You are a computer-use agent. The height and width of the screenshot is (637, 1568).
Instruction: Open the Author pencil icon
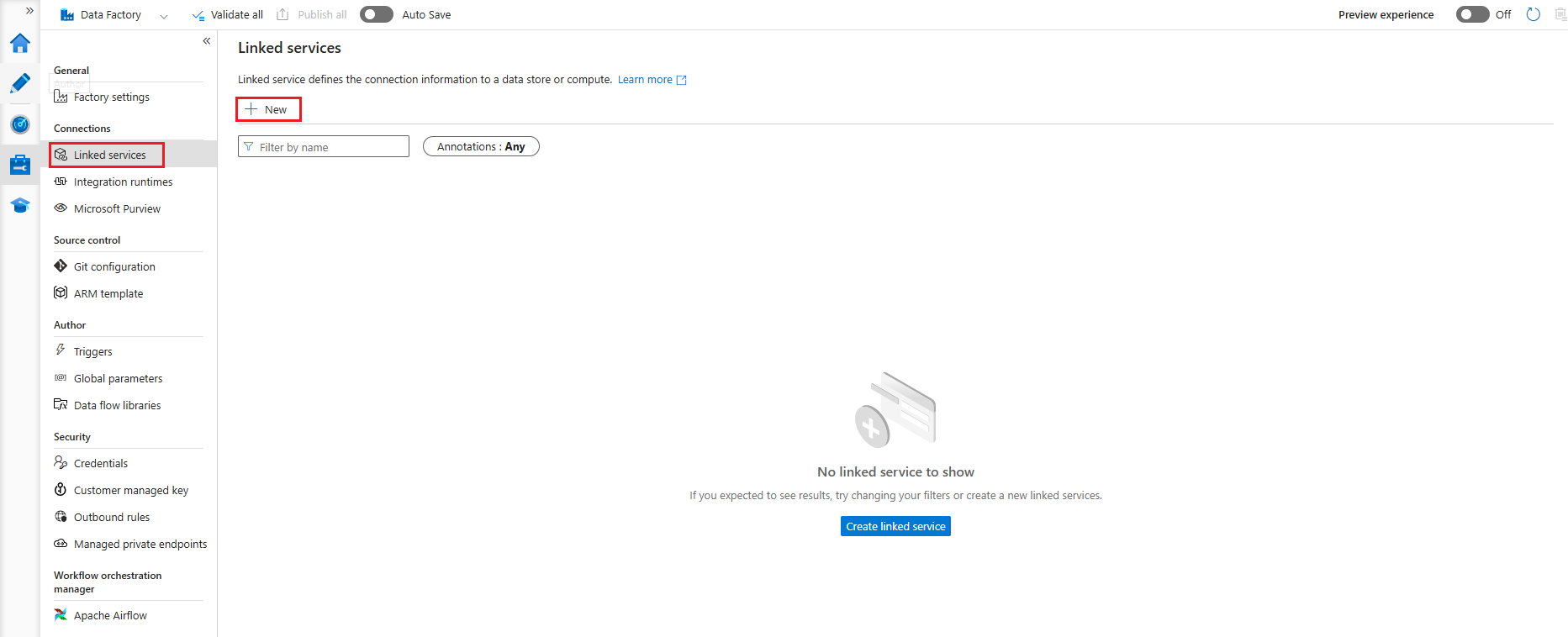pos(20,83)
